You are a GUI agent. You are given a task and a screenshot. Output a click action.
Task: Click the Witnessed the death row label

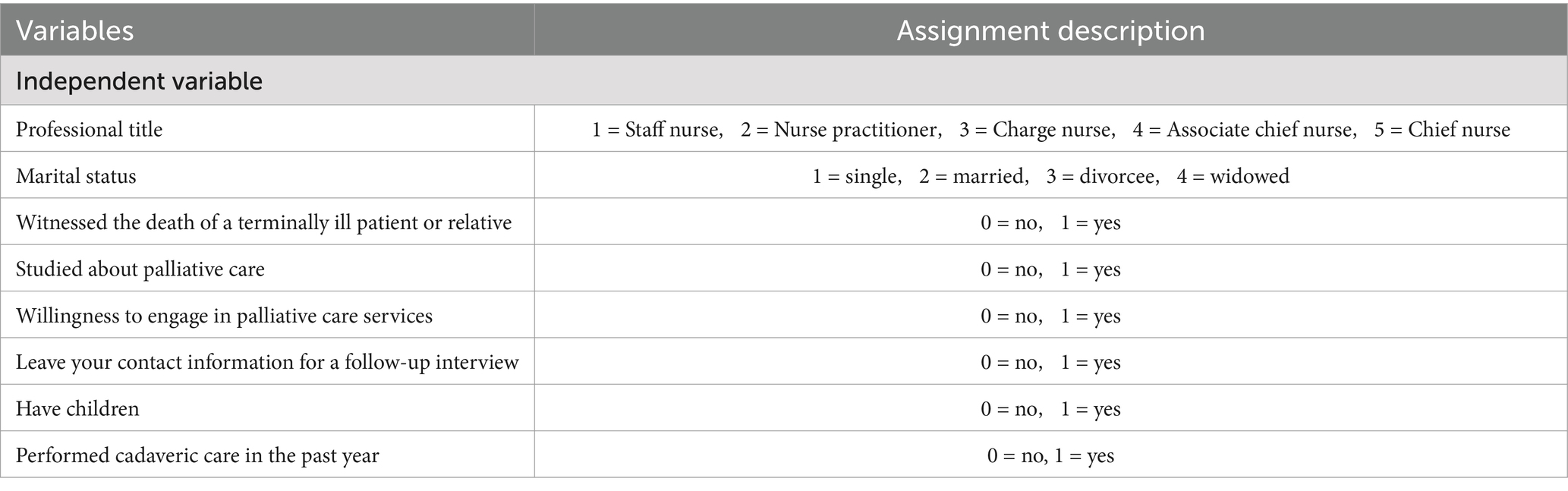tap(263, 222)
